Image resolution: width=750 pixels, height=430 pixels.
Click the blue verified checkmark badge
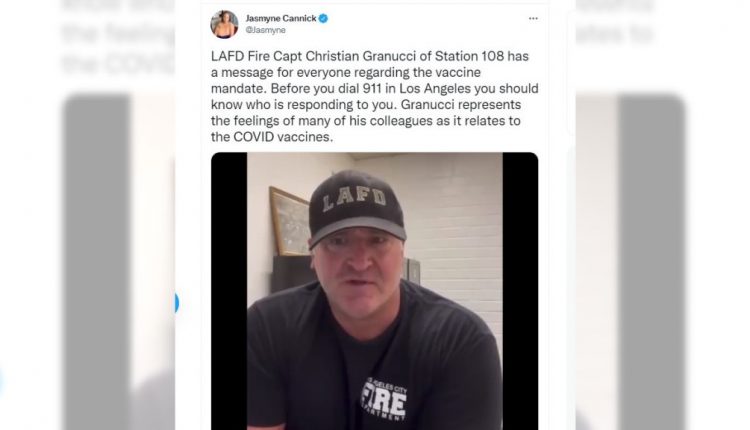[x=323, y=19]
